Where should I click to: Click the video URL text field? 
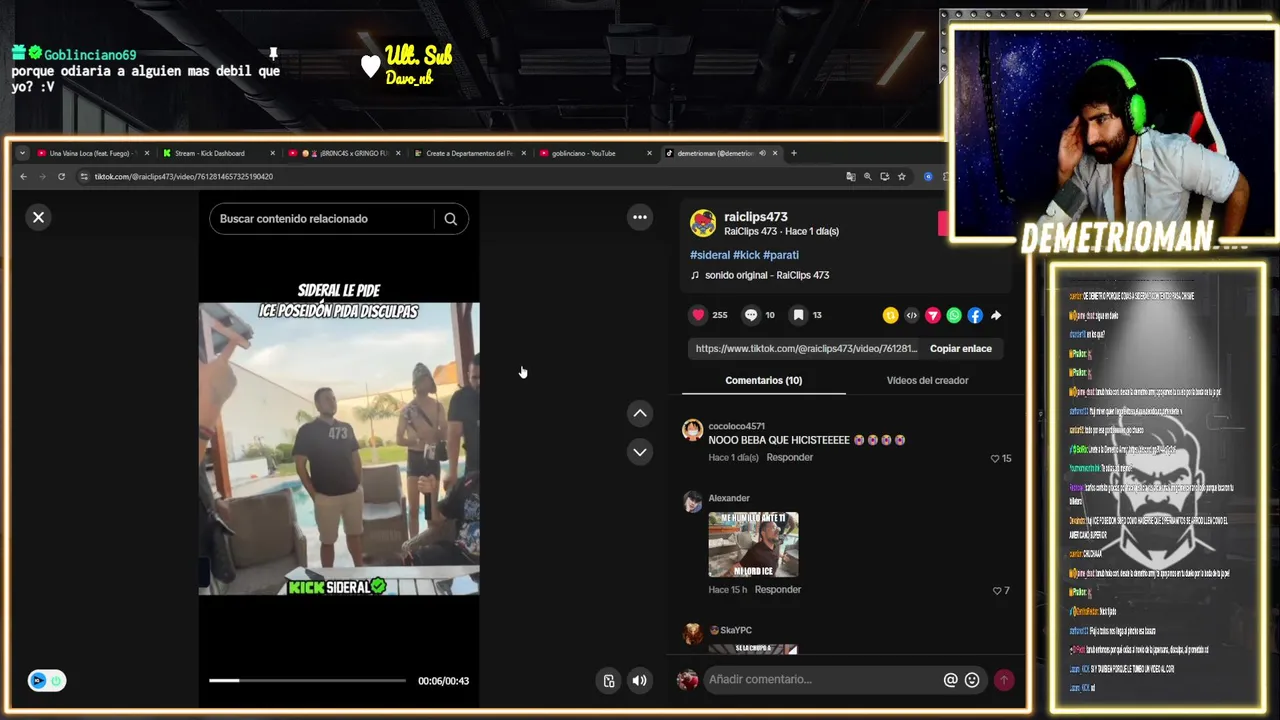[805, 349]
